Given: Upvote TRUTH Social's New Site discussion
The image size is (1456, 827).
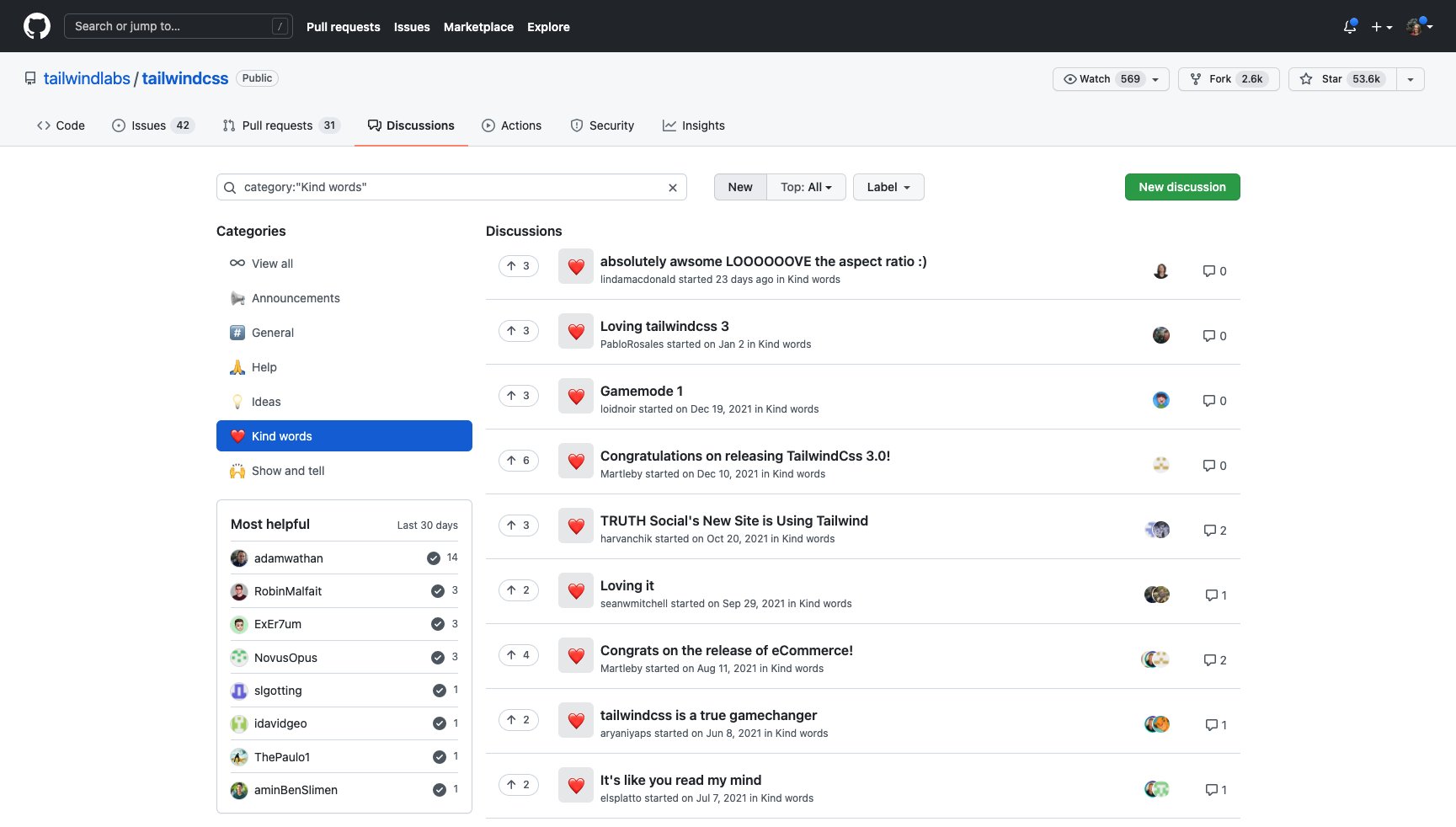Looking at the screenshot, I should click(x=519, y=526).
